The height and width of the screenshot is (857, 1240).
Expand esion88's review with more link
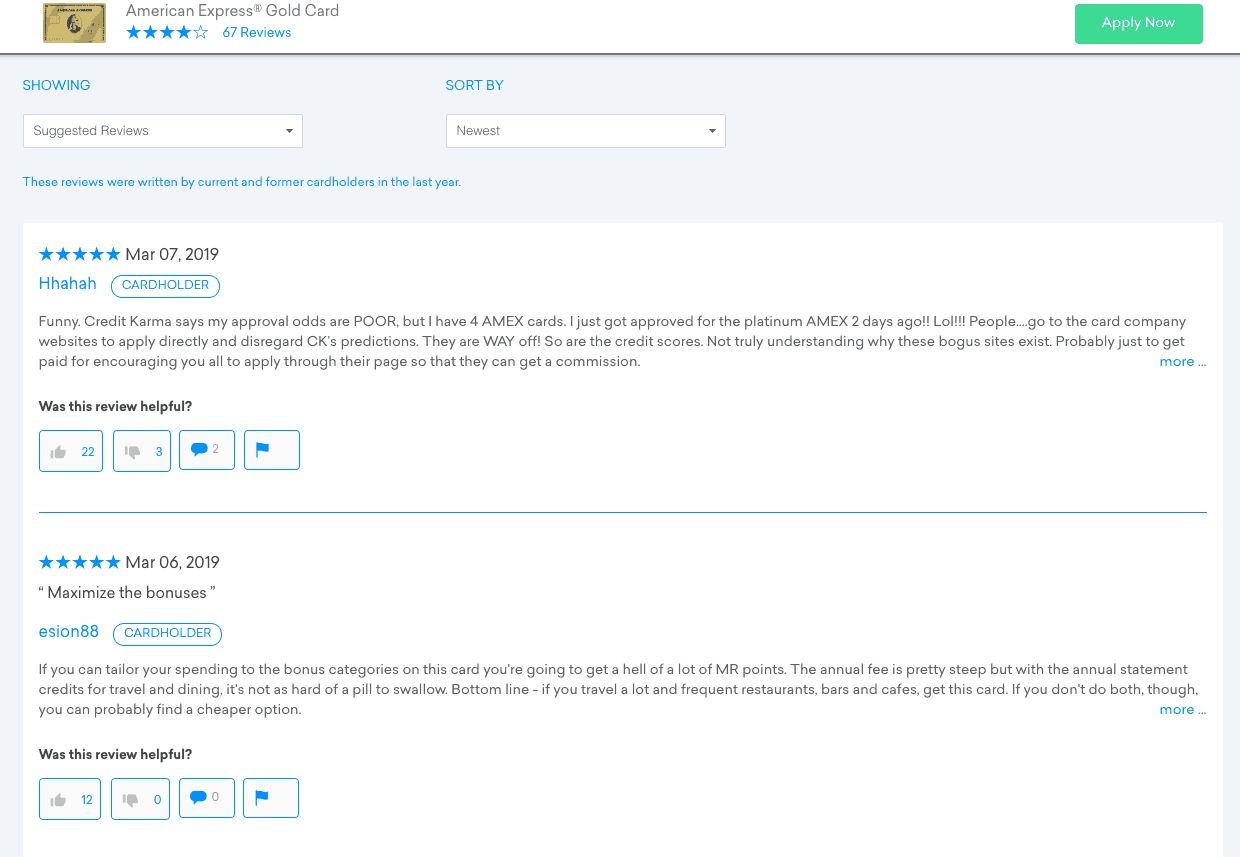click(1182, 710)
